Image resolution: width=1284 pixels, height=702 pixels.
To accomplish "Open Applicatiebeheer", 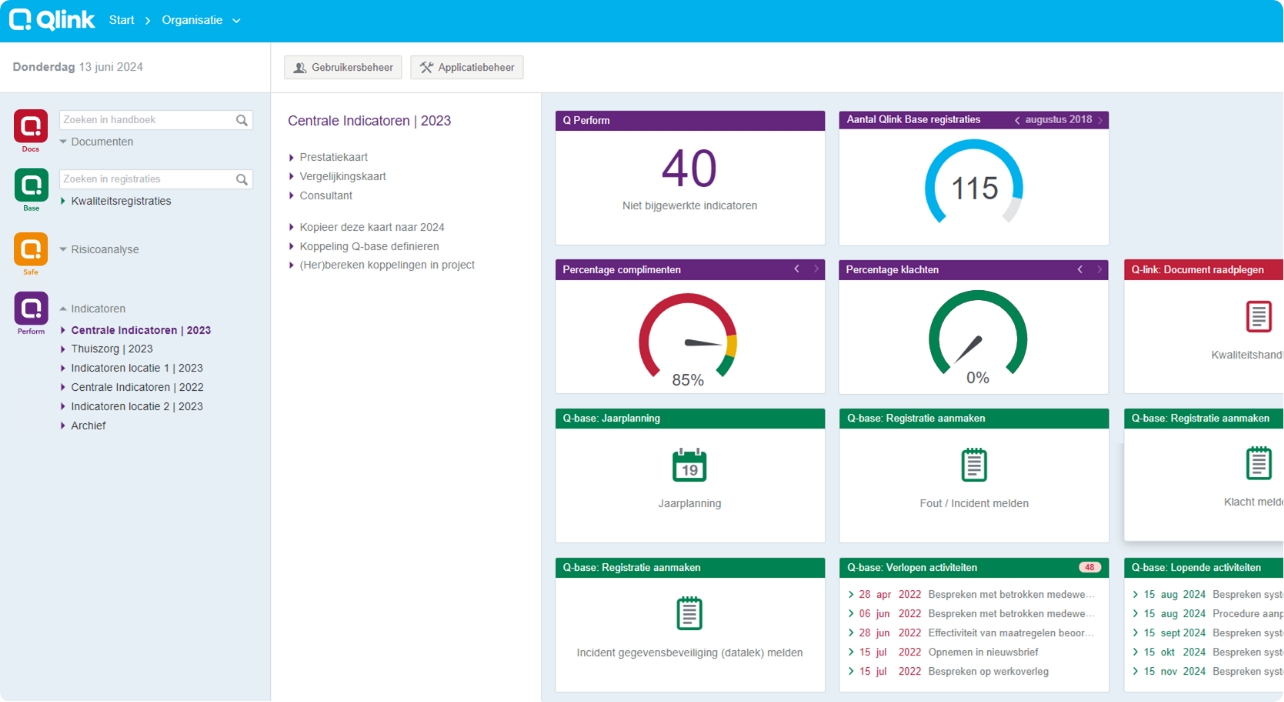I will pos(467,67).
